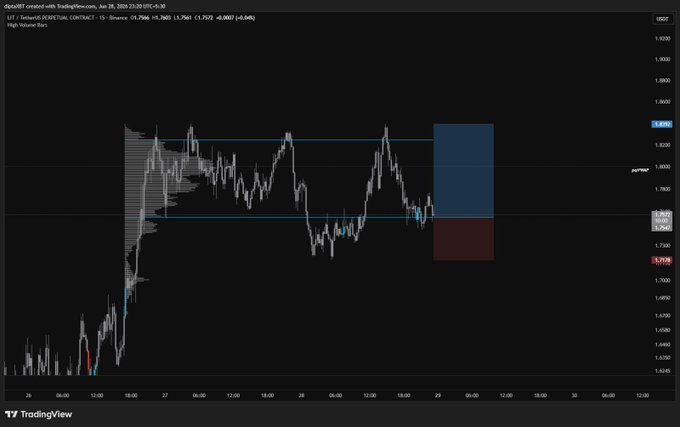Click the date 30 on time axis
Viewport: 680px width, 427px height.
click(574, 395)
